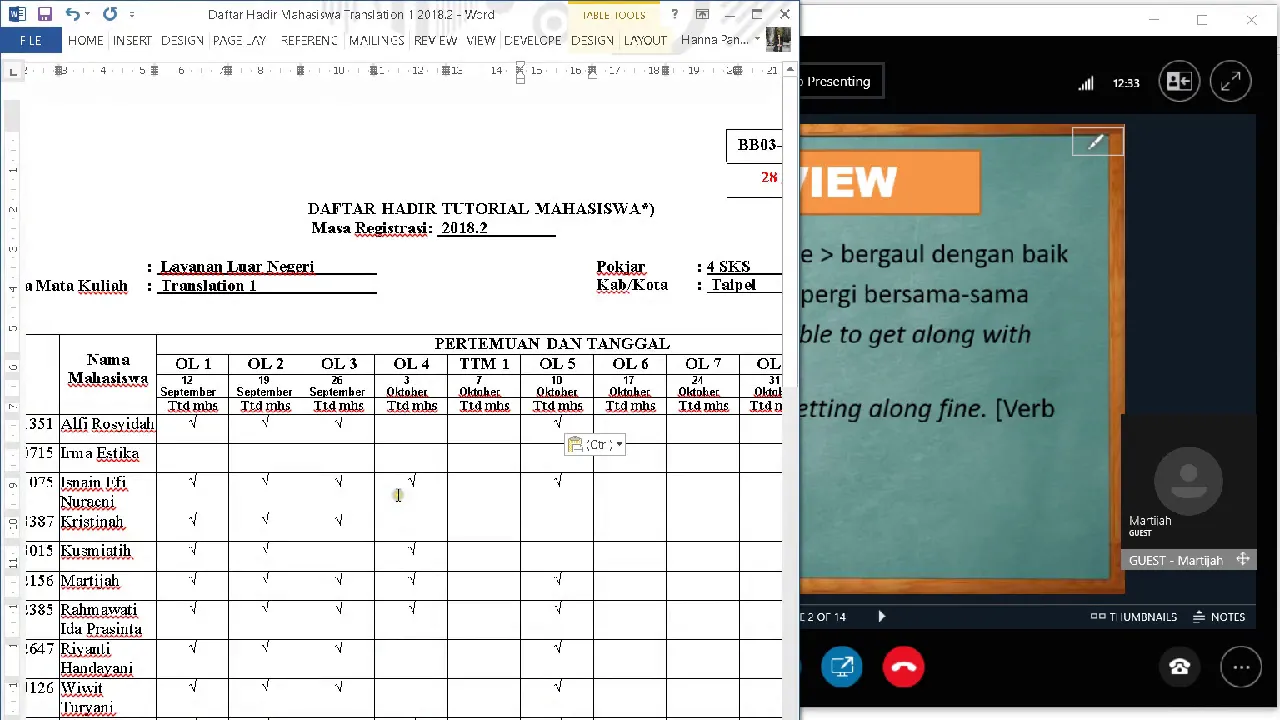
Task: Switch to the INSERT ribbon tab
Action: click(132, 40)
